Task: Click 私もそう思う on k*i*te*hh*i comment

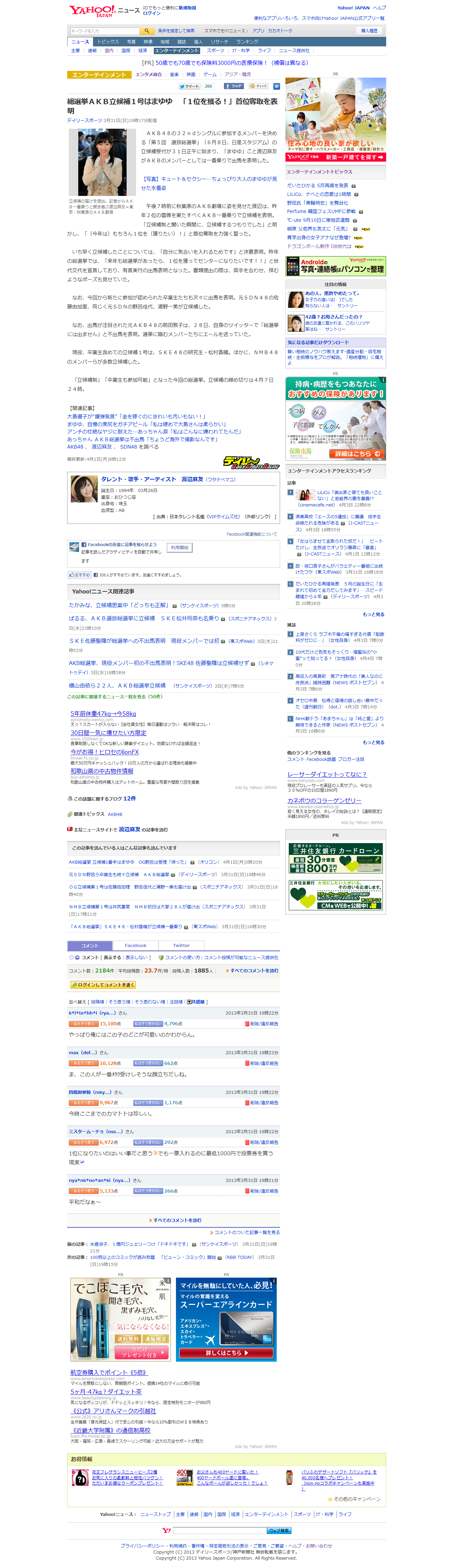Action: point(83,1024)
